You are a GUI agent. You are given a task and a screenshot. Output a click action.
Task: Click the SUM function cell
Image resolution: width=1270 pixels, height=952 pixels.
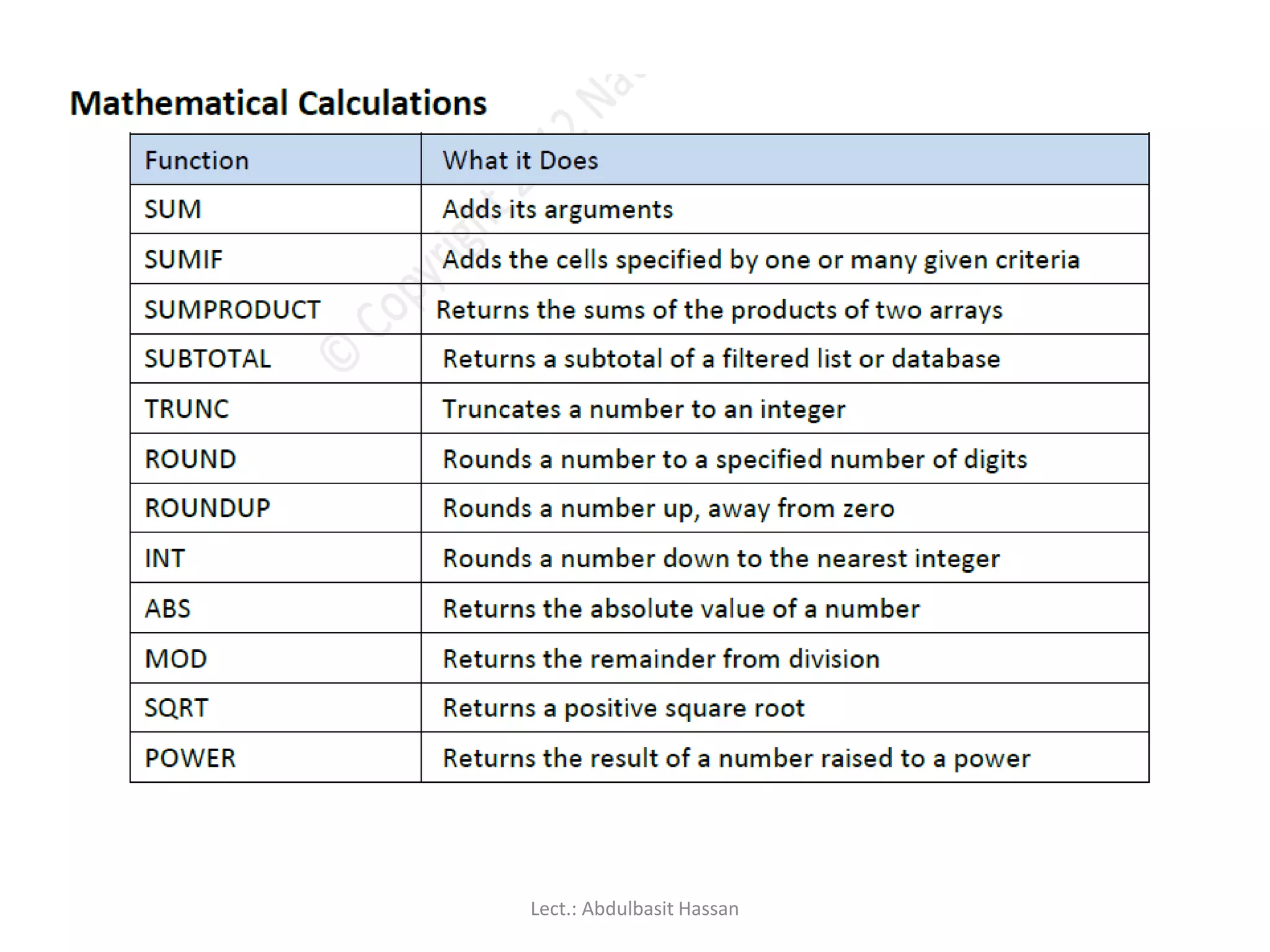point(275,209)
